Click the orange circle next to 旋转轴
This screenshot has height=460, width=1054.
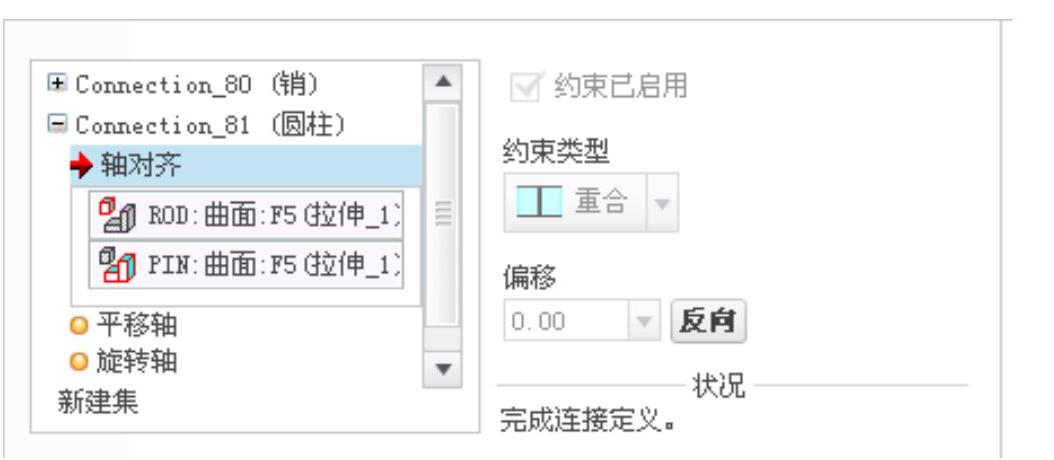pyautogui.click(x=79, y=362)
